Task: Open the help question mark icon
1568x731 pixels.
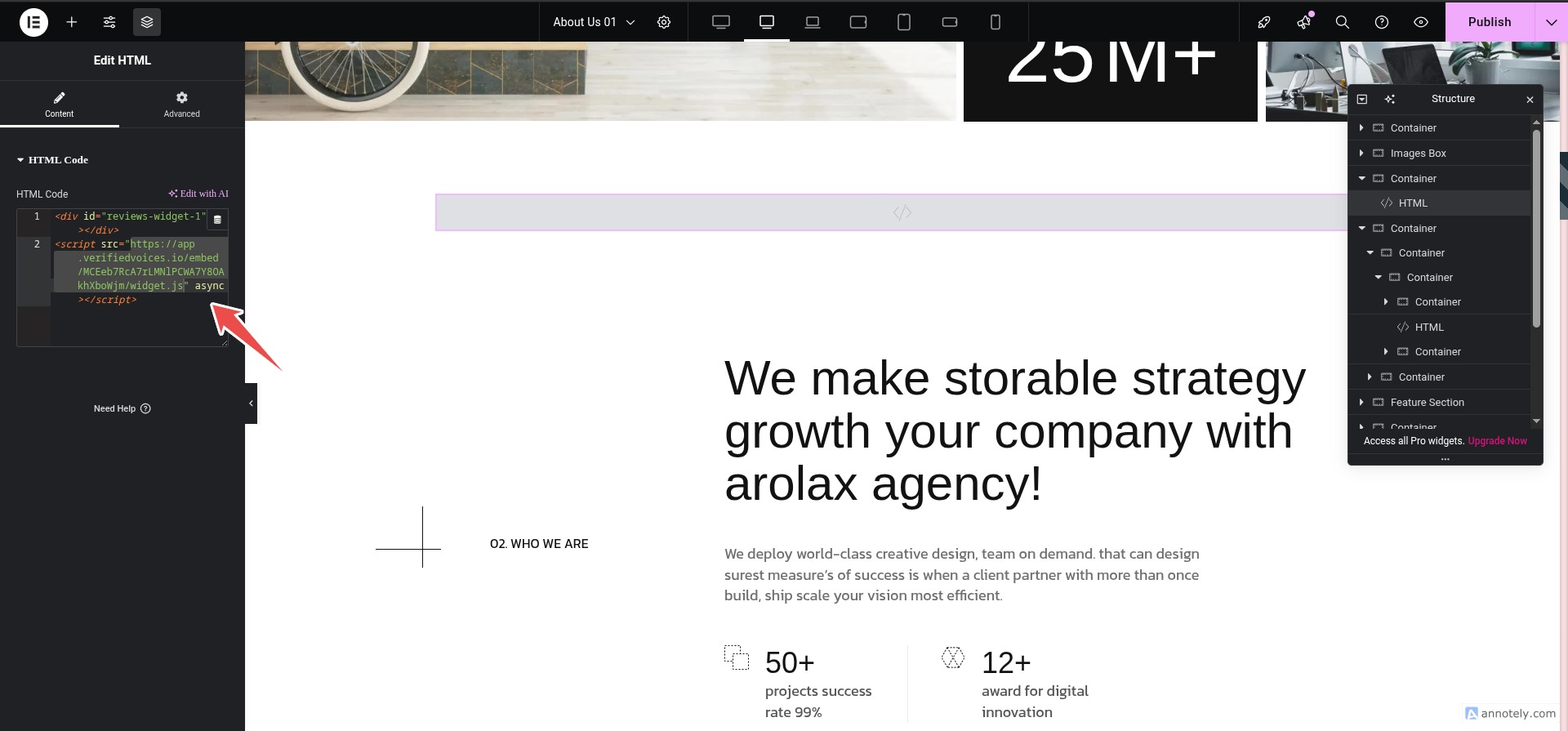Action: click(x=1382, y=22)
